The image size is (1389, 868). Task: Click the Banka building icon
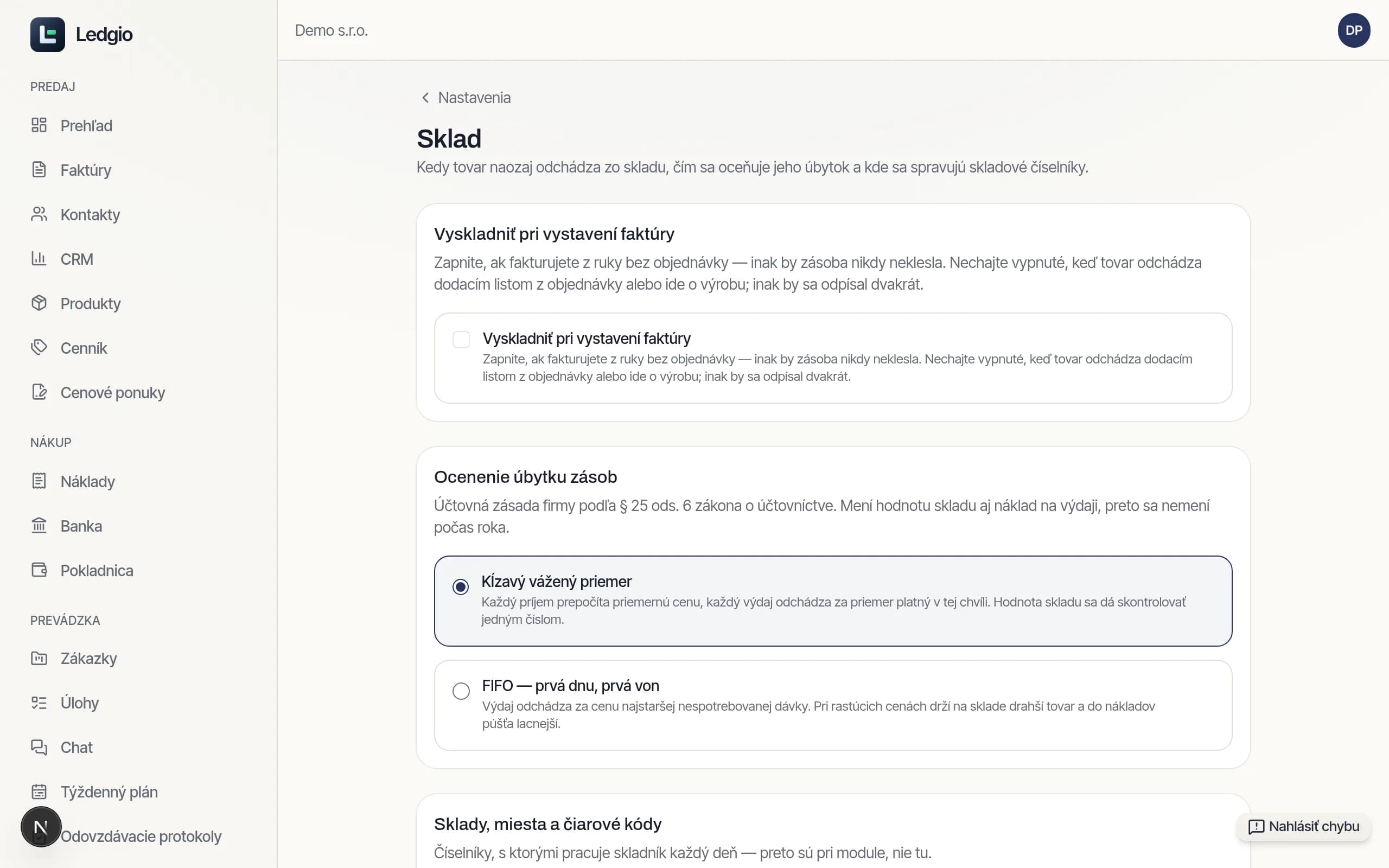click(39, 525)
